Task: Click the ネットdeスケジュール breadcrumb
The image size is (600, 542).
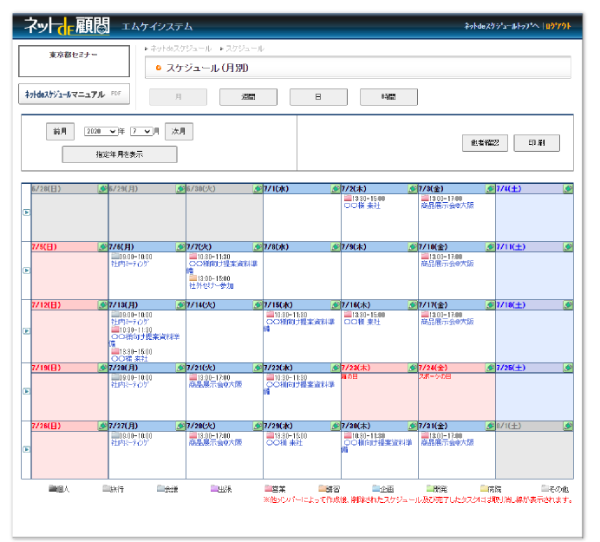Action: [x=181, y=49]
